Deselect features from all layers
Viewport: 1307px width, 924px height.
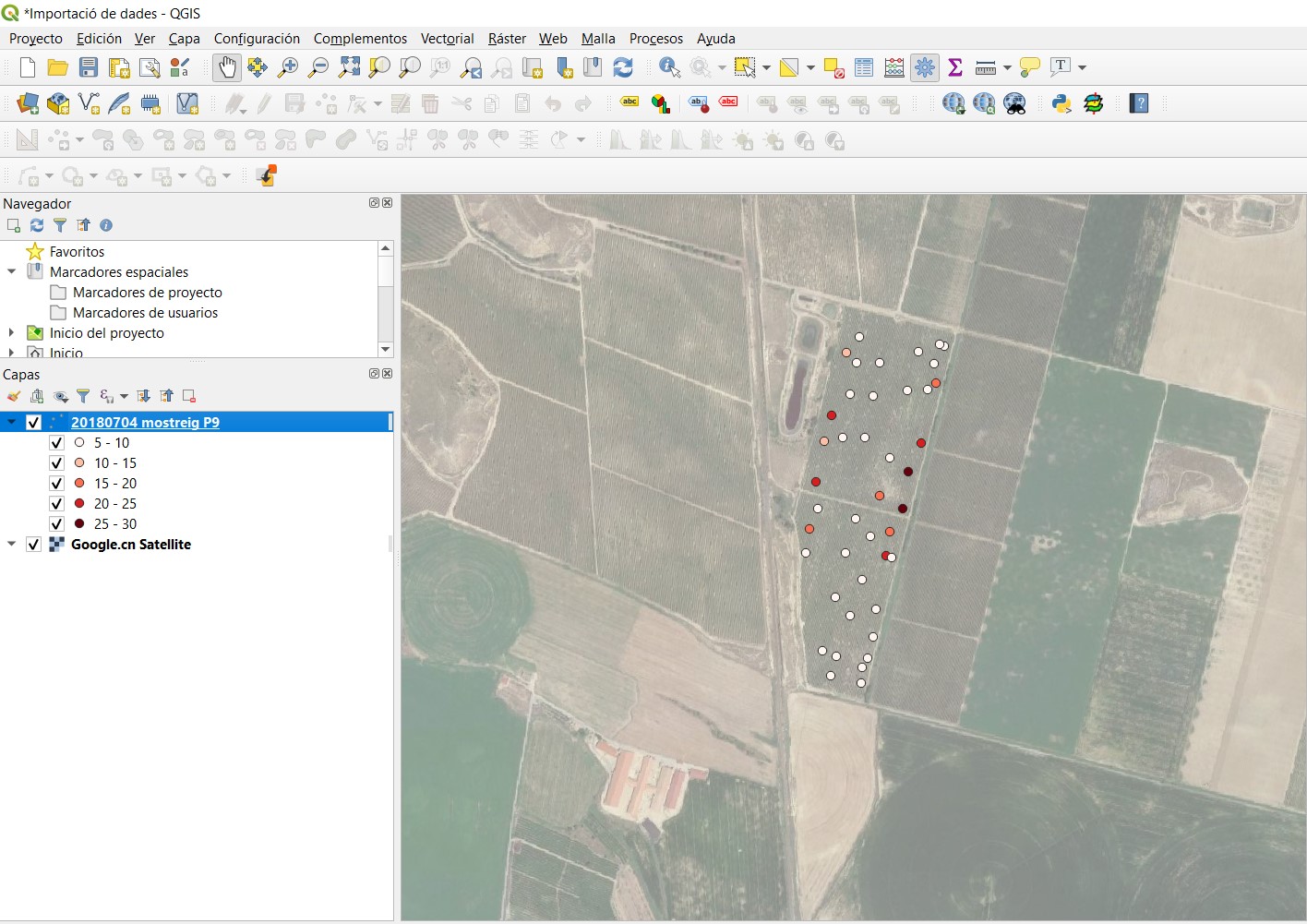(833, 67)
